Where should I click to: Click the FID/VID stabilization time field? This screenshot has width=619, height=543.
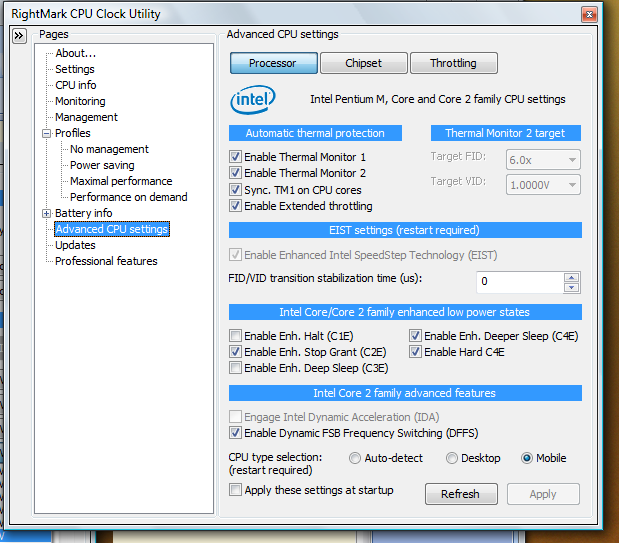pyautogui.click(x=520, y=282)
